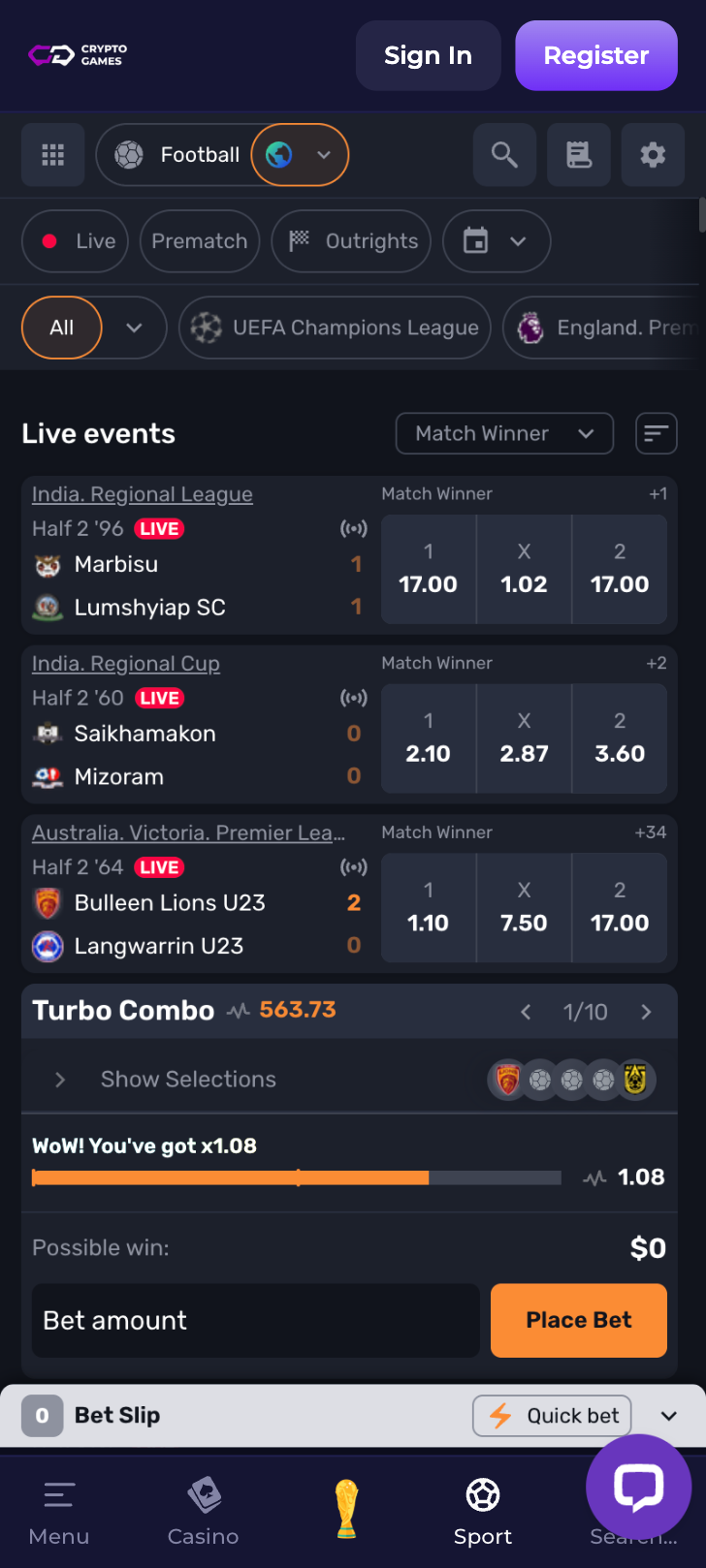
Task: Open India. Regional League link
Action: [x=143, y=494]
